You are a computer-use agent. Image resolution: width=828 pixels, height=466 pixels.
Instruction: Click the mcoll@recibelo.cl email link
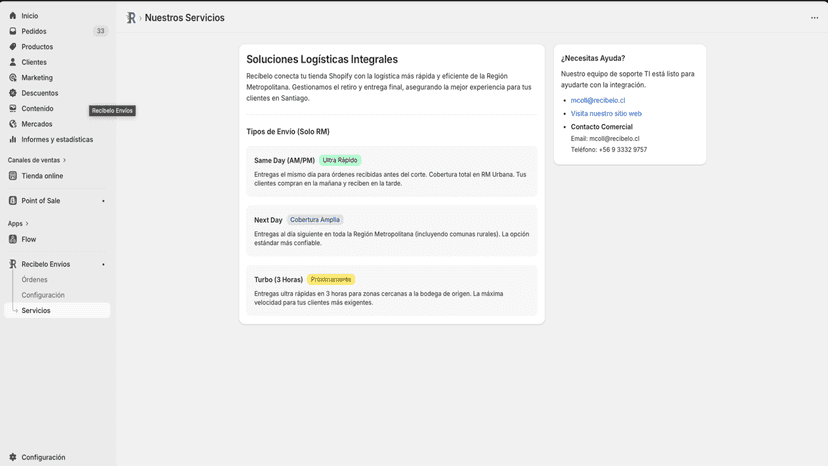(x=598, y=100)
